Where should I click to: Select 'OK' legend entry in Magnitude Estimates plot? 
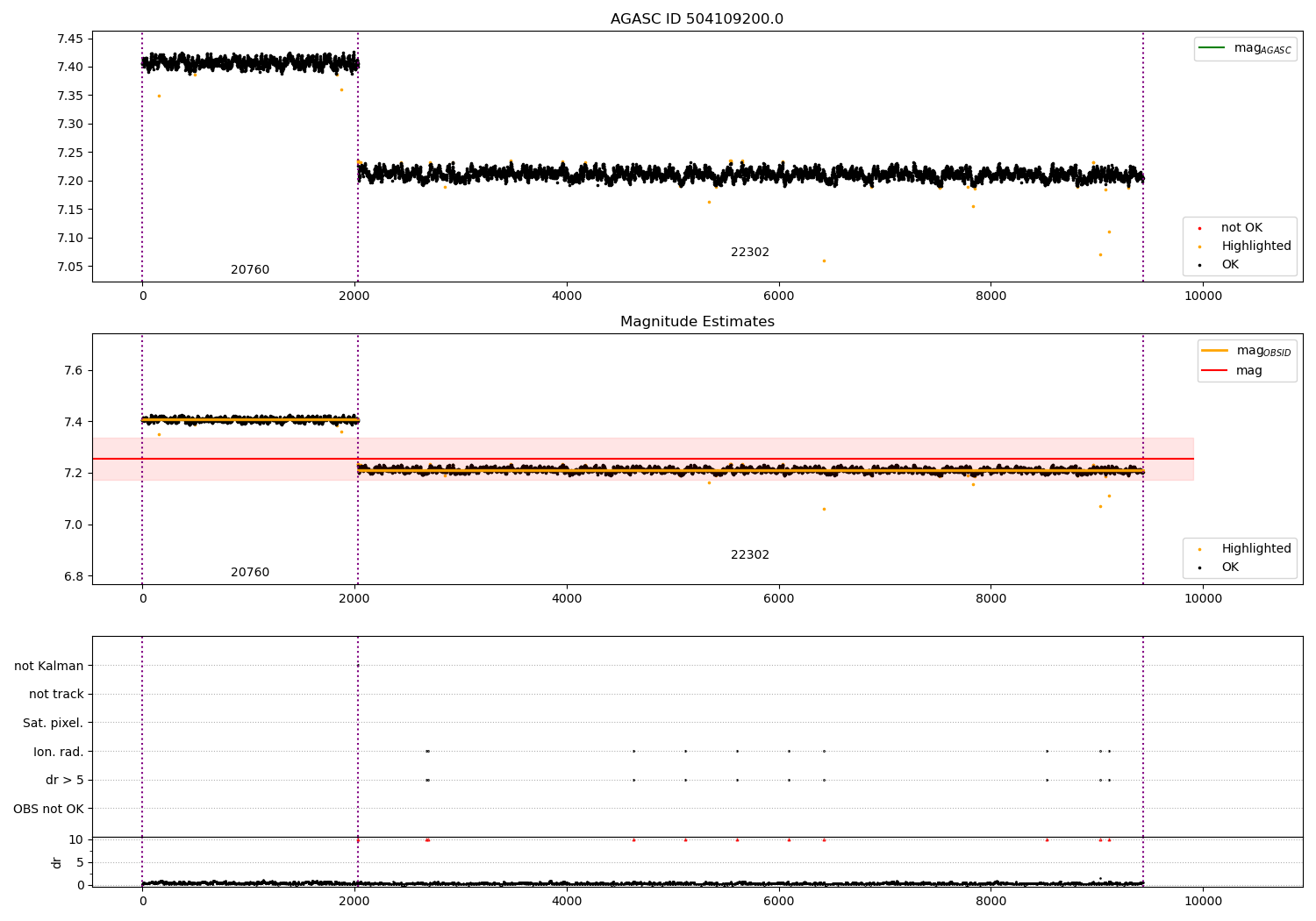[1230, 568]
